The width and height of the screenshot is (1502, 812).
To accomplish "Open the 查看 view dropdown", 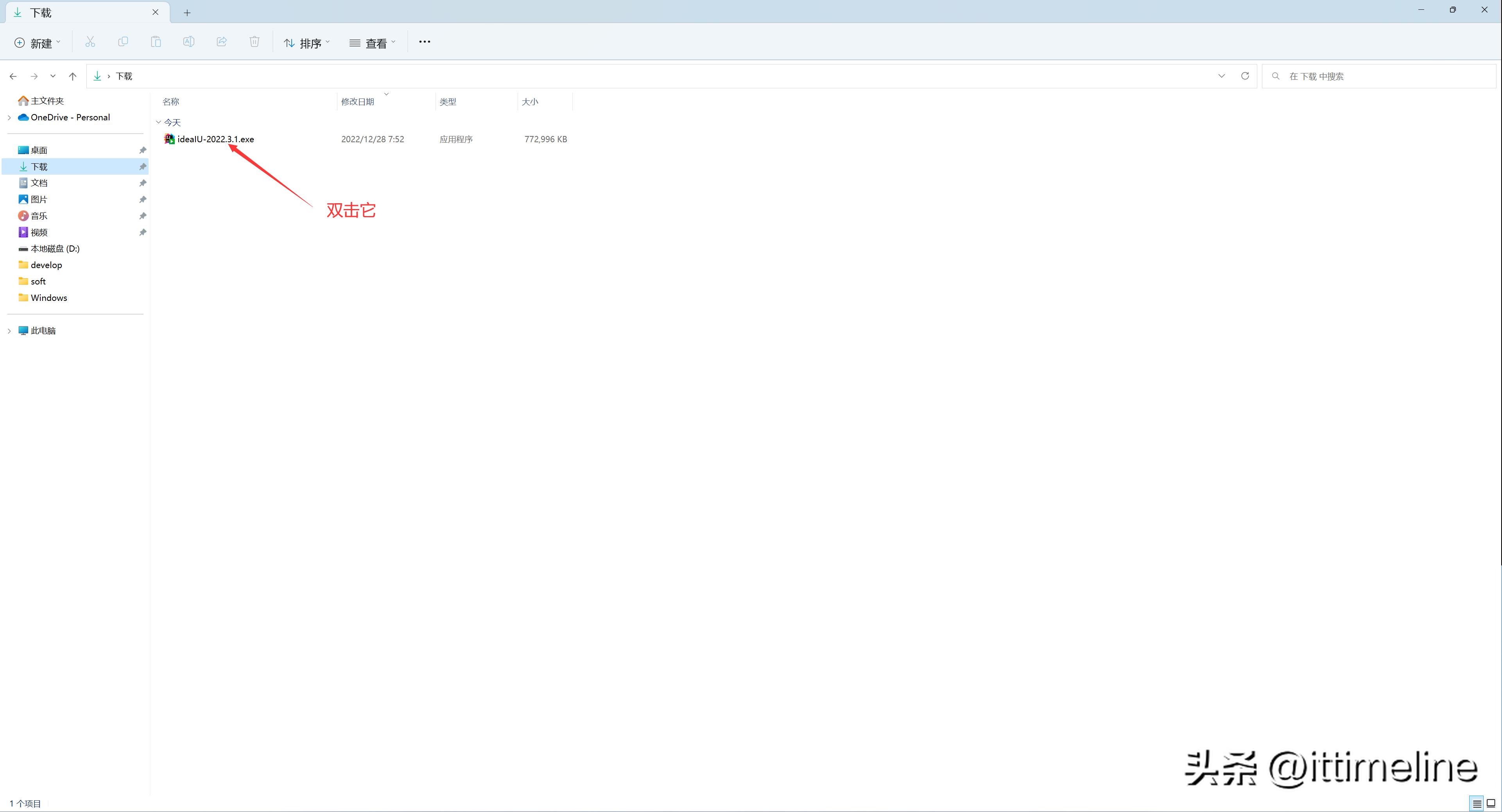I will [373, 43].
